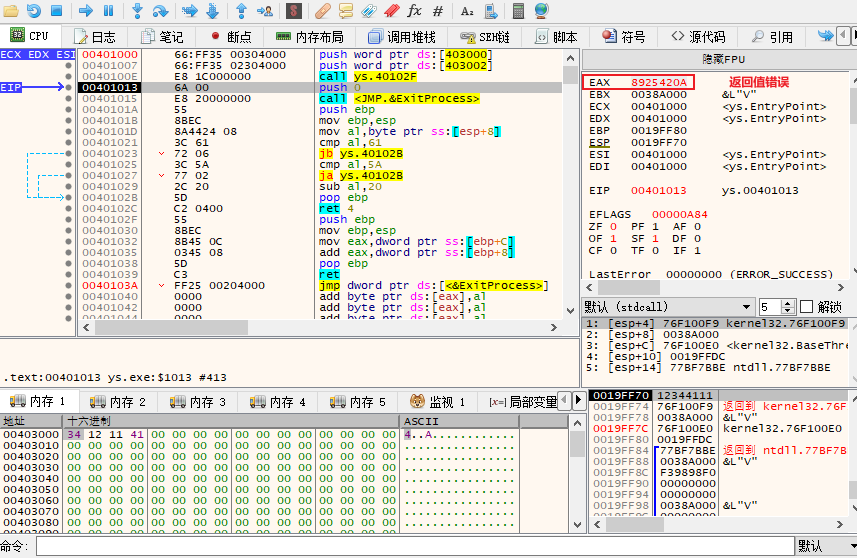The image size is (857, 558).
Task: Open the calculator icon in toolbar
Action: click(x=517, y=11)
